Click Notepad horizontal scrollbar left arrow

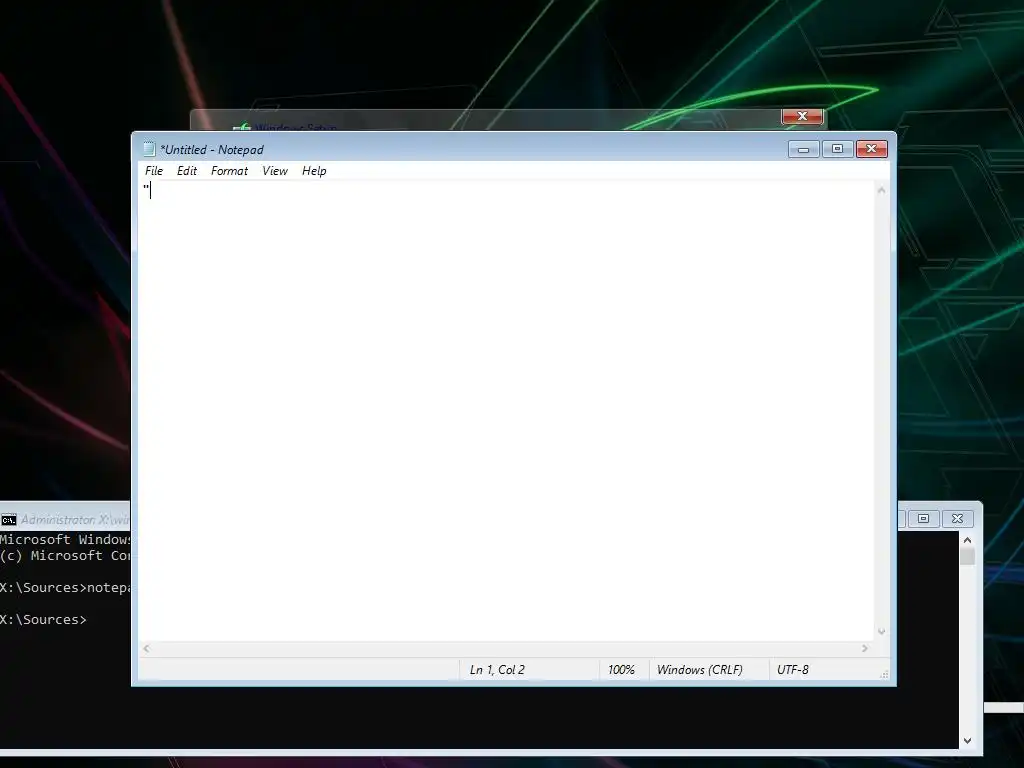tap(146, 648)
